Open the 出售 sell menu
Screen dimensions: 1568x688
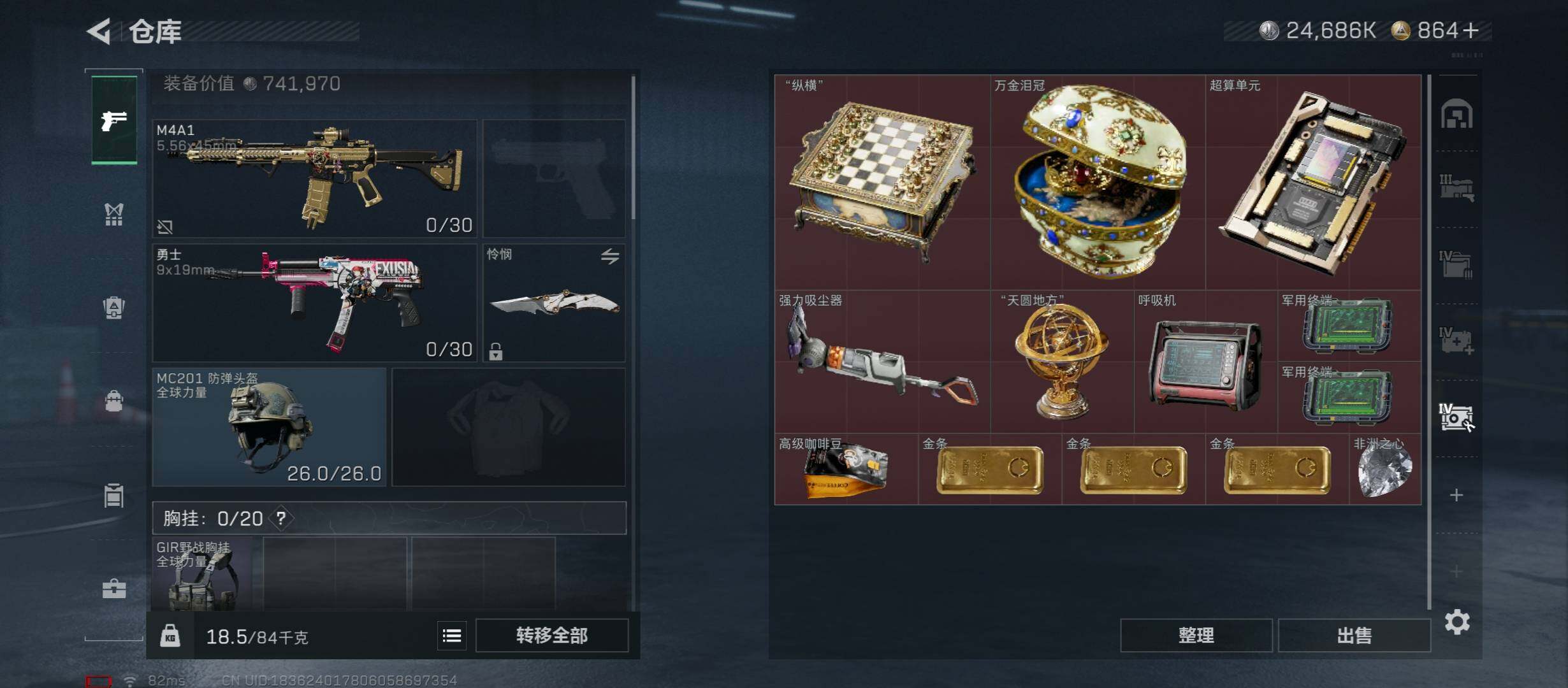[x=1354, y=635]
